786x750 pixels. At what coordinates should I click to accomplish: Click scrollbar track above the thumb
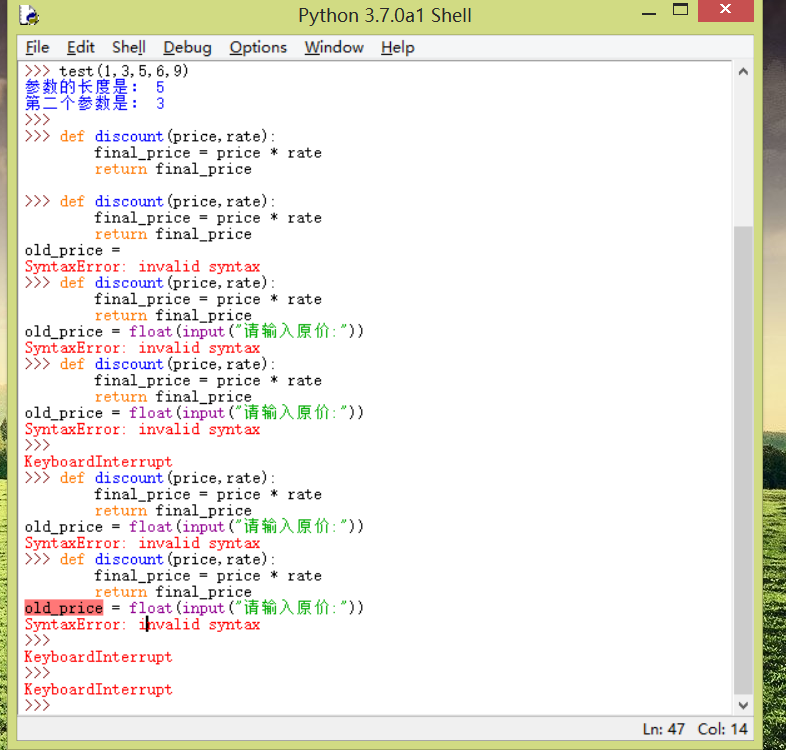click(743, 150)
